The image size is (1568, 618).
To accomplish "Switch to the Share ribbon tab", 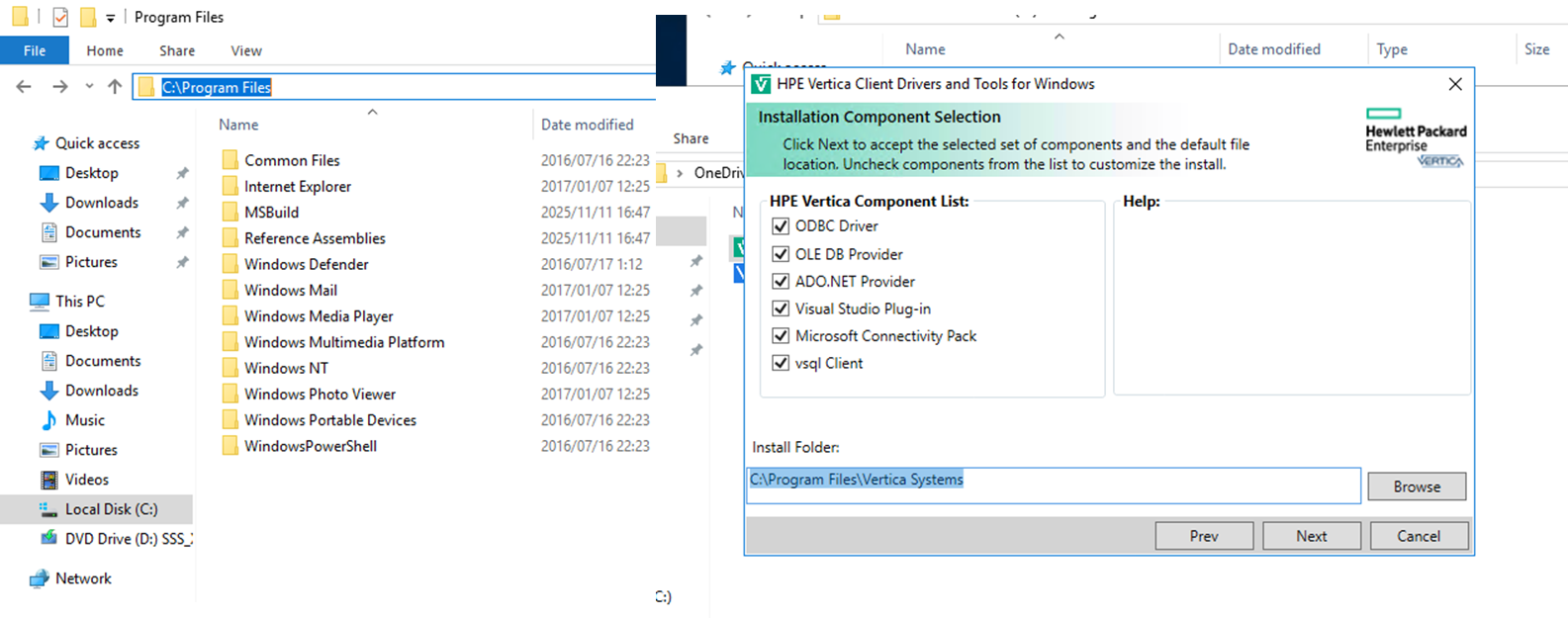I will (x=177, y=50).
